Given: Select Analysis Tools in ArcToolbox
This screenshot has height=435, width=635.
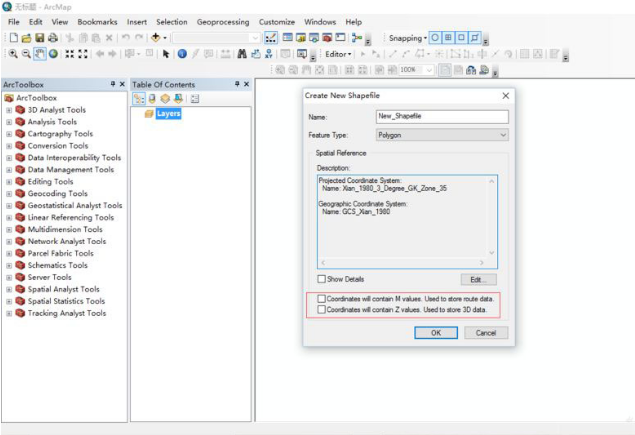Looking at the screenshot, I should (52, 122).
